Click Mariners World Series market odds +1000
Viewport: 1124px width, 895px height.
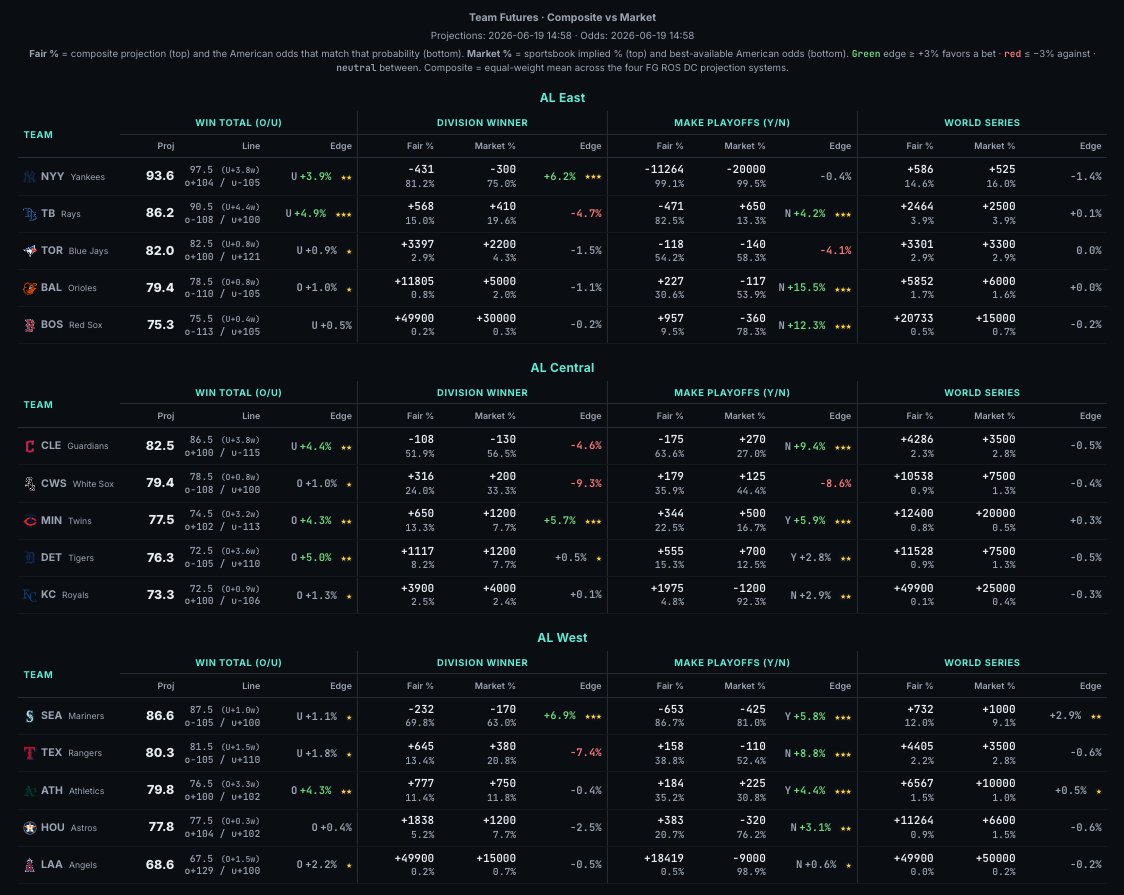coord(999,709)
